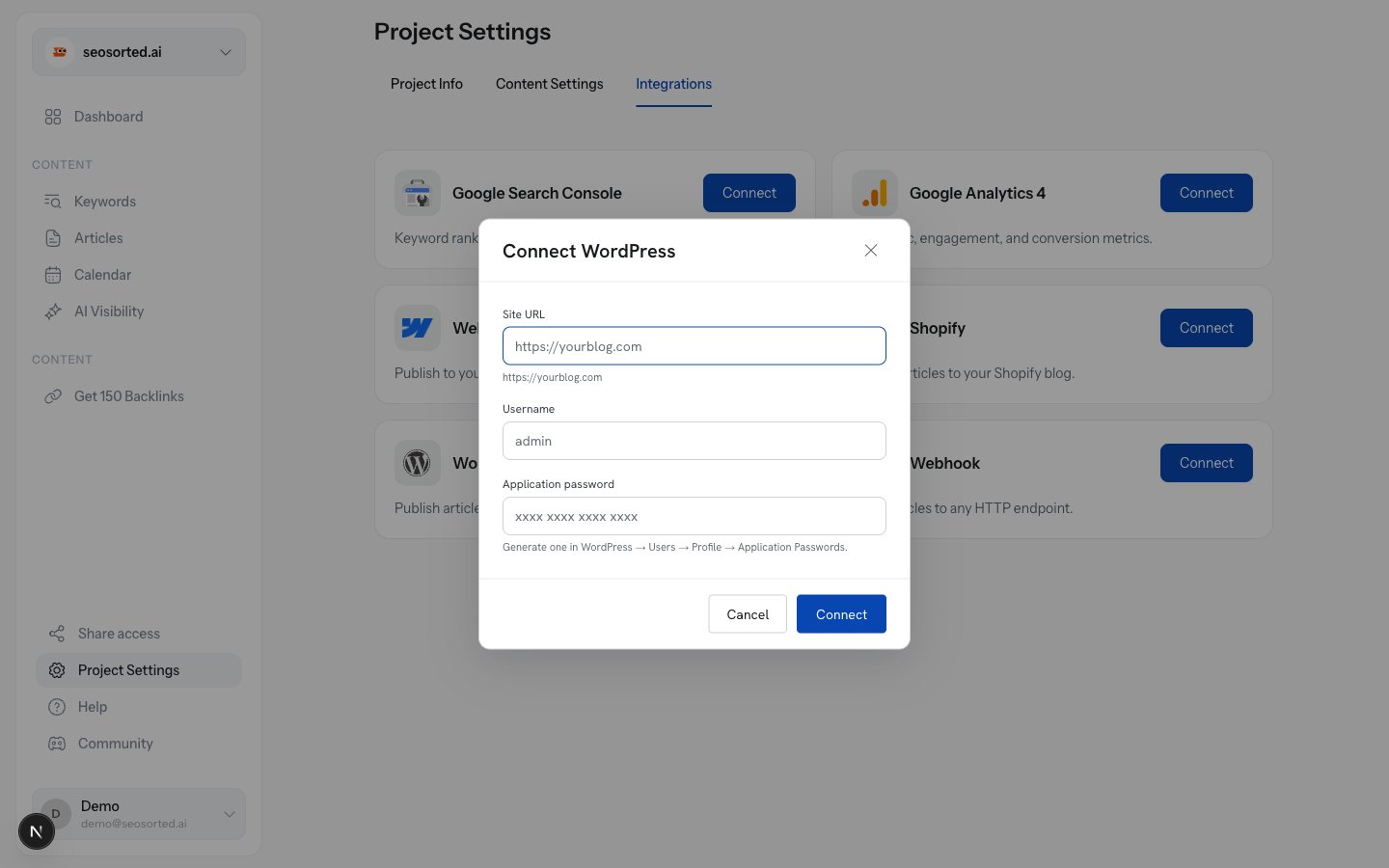Click the Connect WordPress dialog title
The image size is (1389, 868).
[588, 251]
